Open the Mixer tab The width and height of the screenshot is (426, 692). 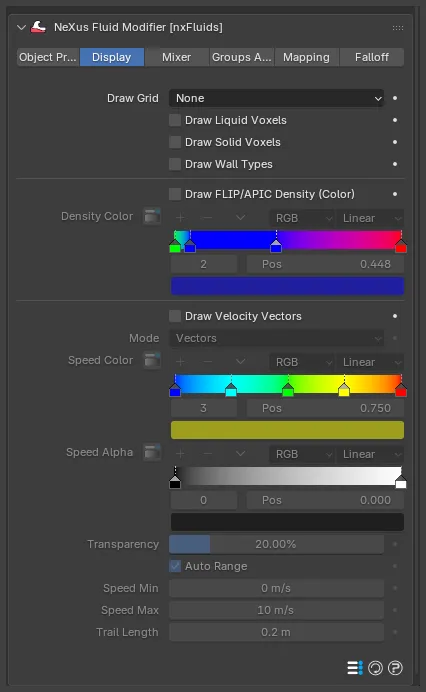point(177,57)
